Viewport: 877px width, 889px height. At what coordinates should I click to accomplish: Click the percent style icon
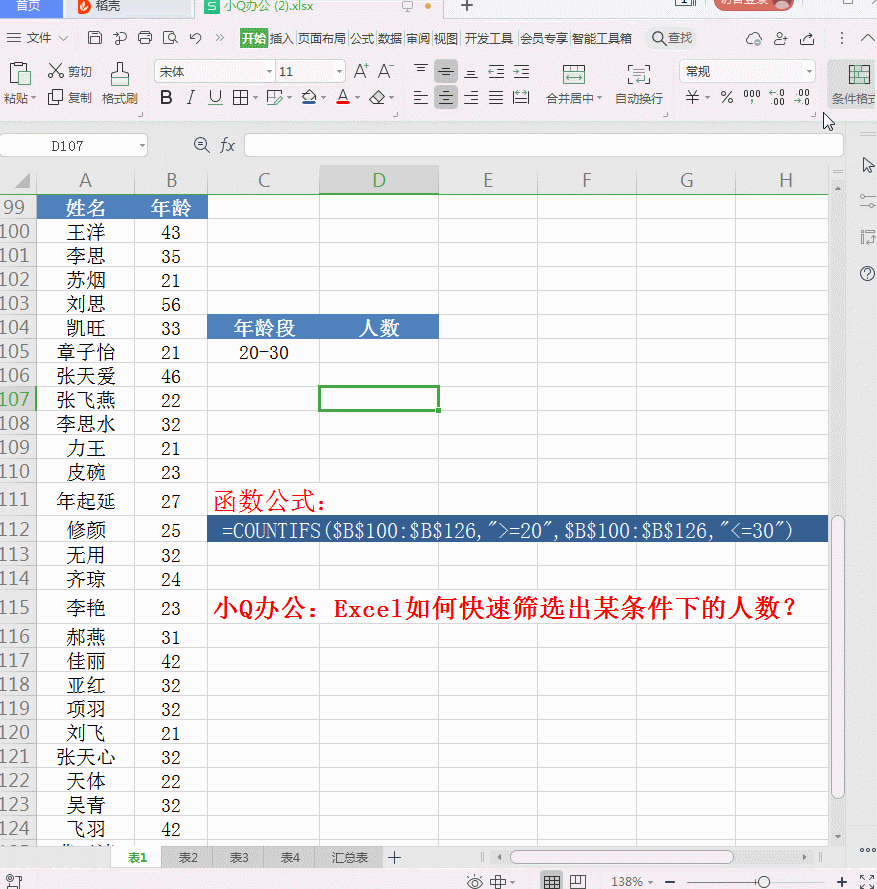(727, 98)
